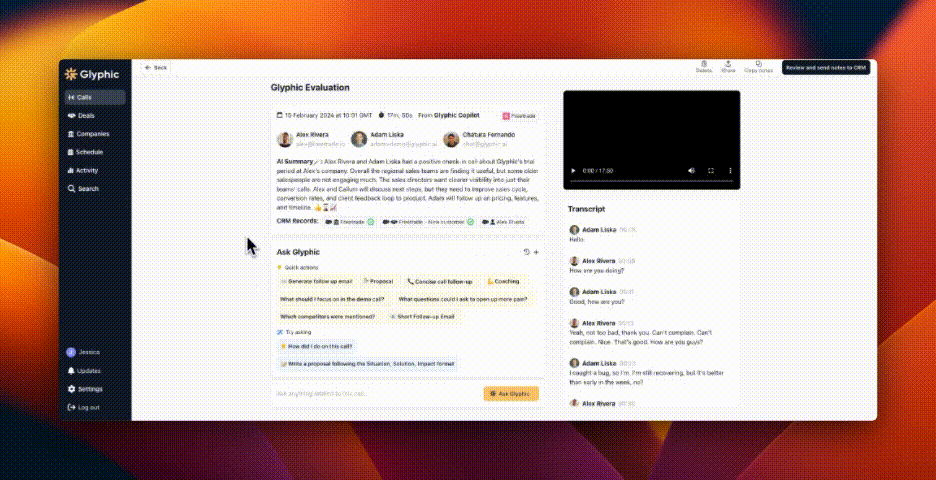Open the Deals section in sidebar
The image size is (936, 480).
95,116
